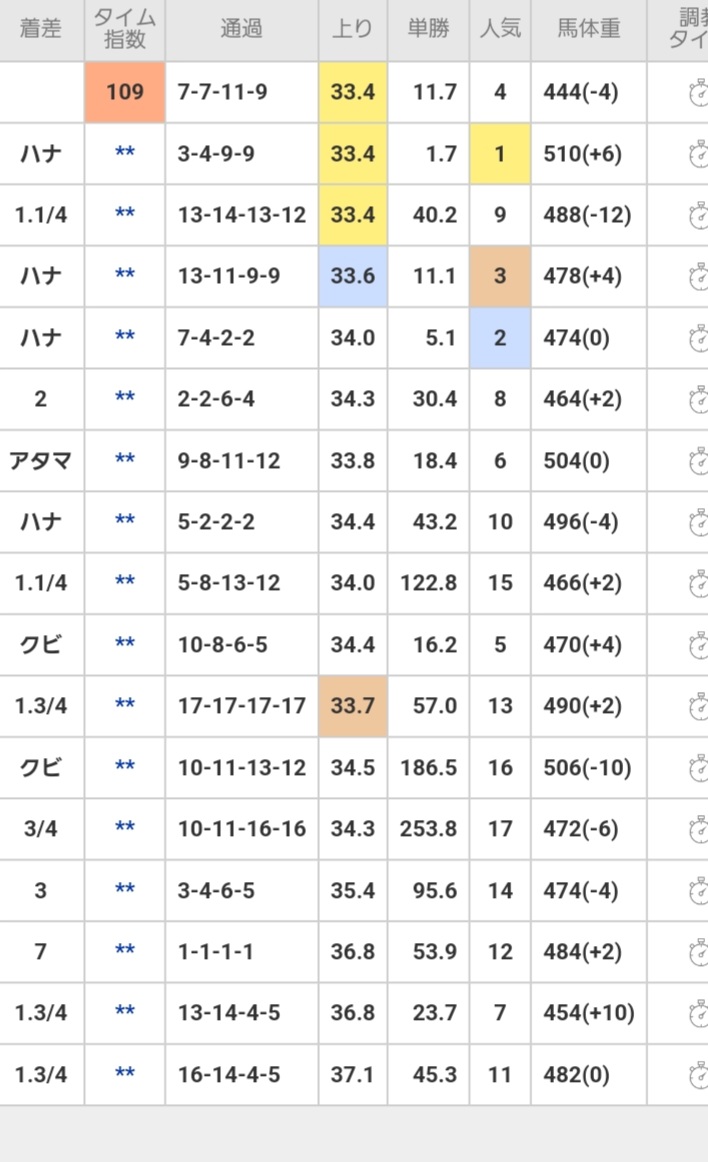Sort by the 上り column header
This screenshot has width=708, height=1162.
point(352,30)
